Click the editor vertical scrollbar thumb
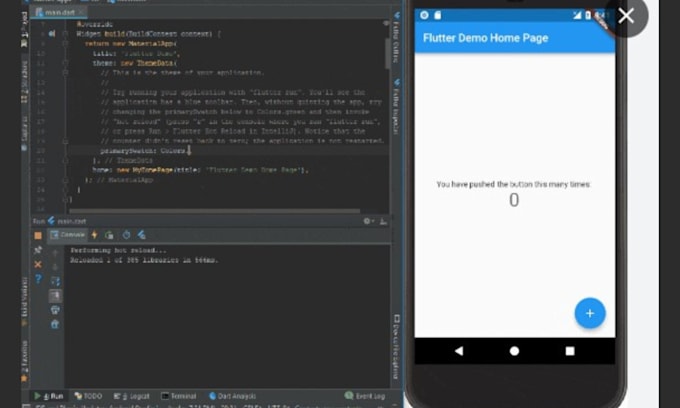The image size is (680, 408). click(x=387, y=53)
